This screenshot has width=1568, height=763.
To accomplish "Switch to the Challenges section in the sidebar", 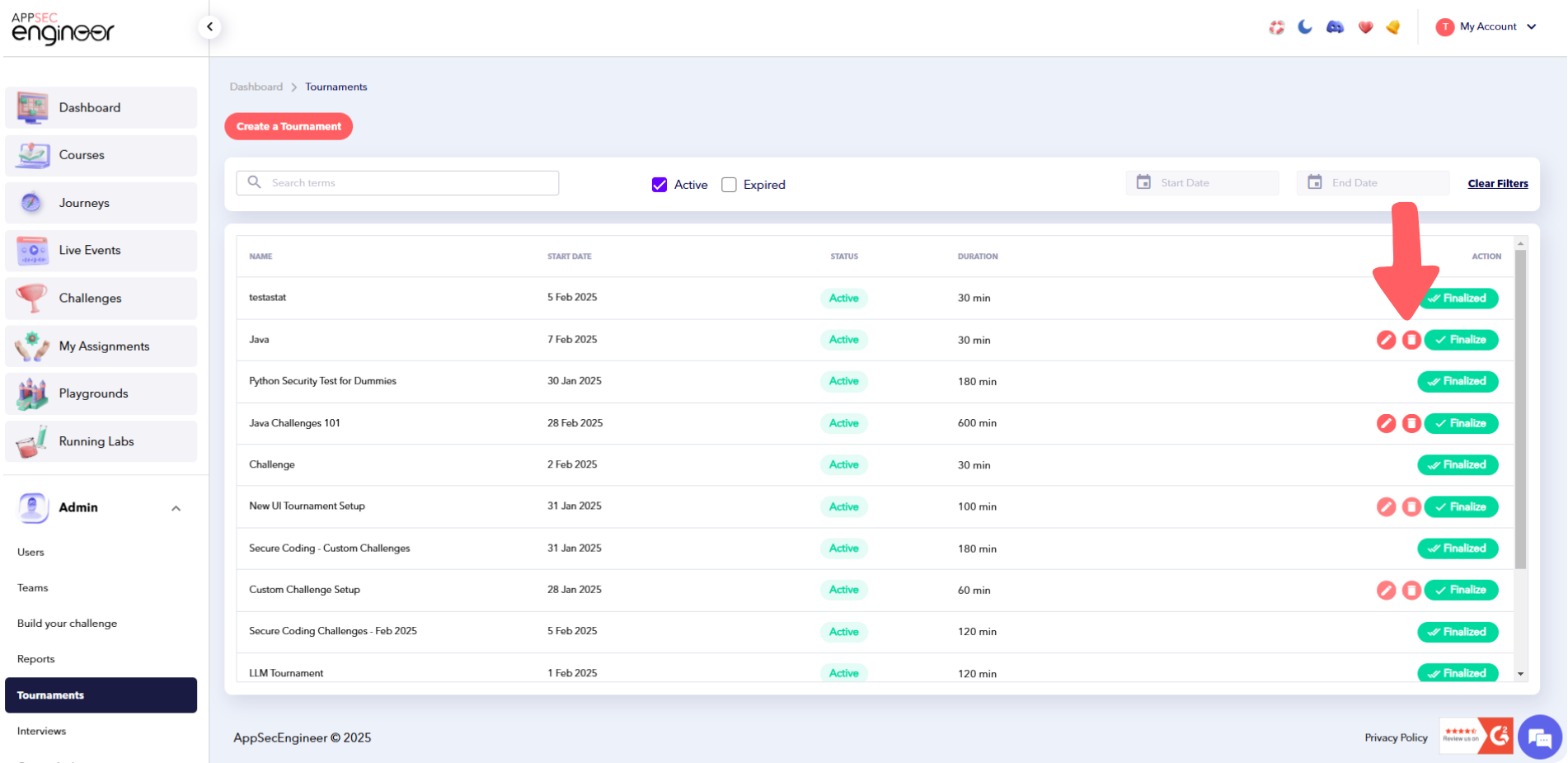I will (x=90, y=298).
